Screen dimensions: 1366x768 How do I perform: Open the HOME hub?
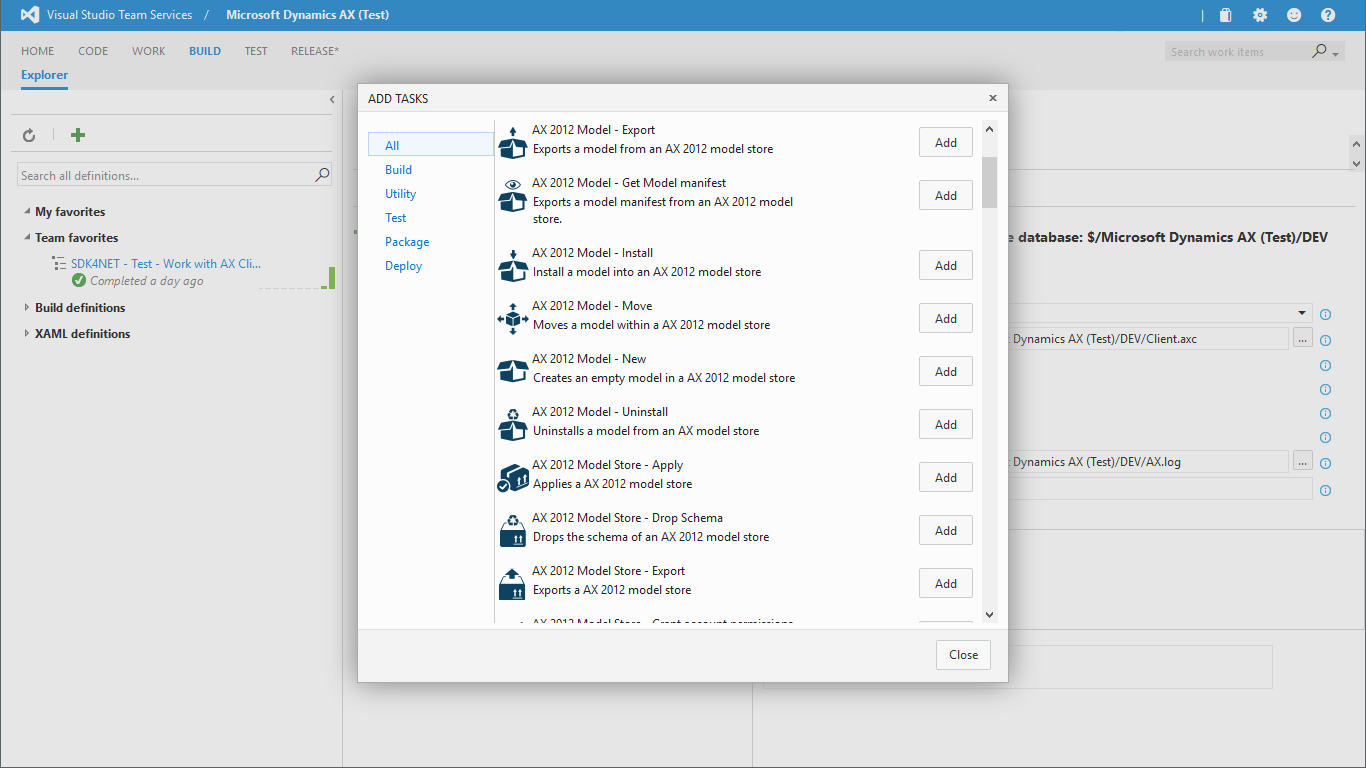click(x=38, y=51)
